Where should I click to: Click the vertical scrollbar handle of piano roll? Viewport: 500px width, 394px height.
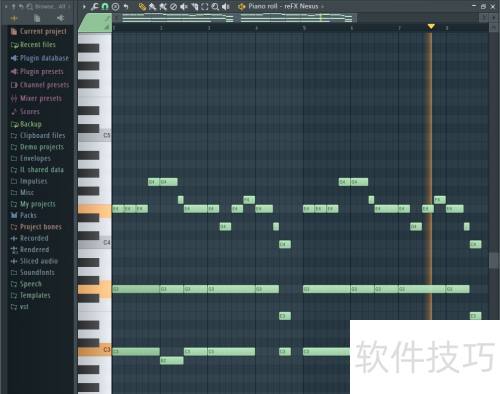[494, 260]
